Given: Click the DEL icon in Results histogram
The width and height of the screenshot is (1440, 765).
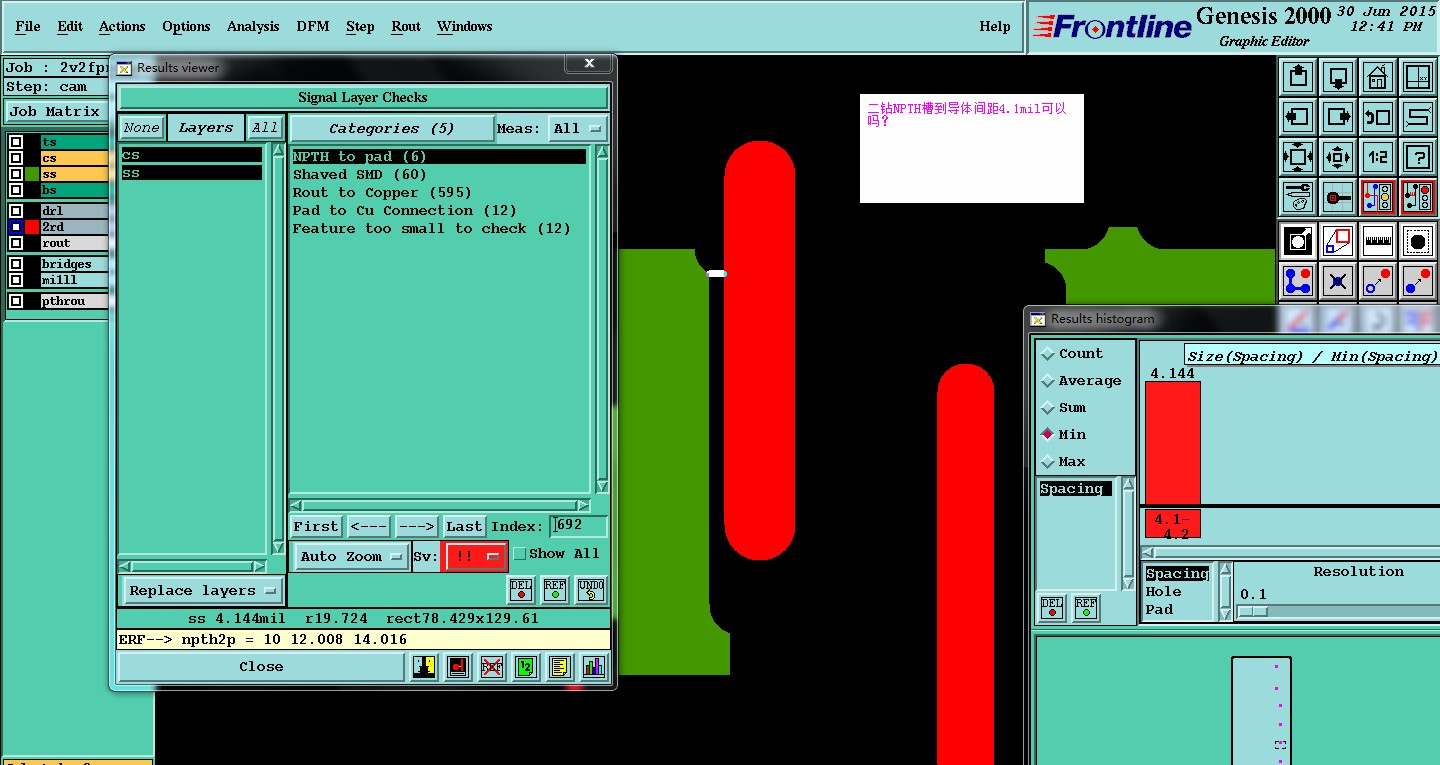Looking at the screenshot, I should pyautogui.click(x=1052, y=608).
